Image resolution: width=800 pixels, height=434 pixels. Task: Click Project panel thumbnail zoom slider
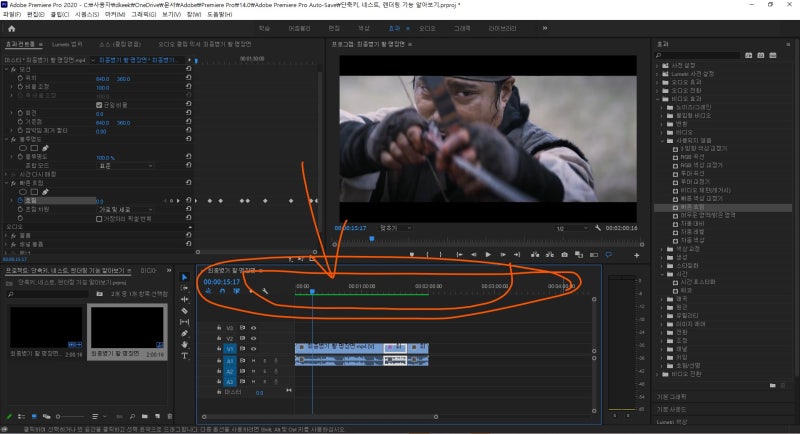pos(71,417)
